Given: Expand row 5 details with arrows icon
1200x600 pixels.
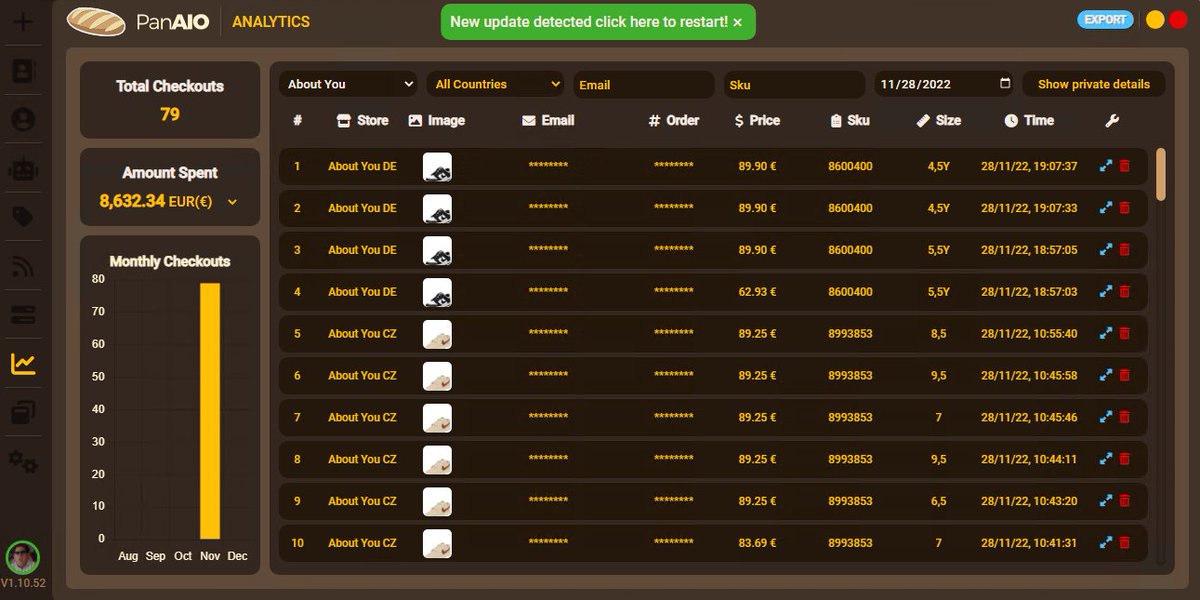Looking at the screenshot, I should pos(1105,334).
